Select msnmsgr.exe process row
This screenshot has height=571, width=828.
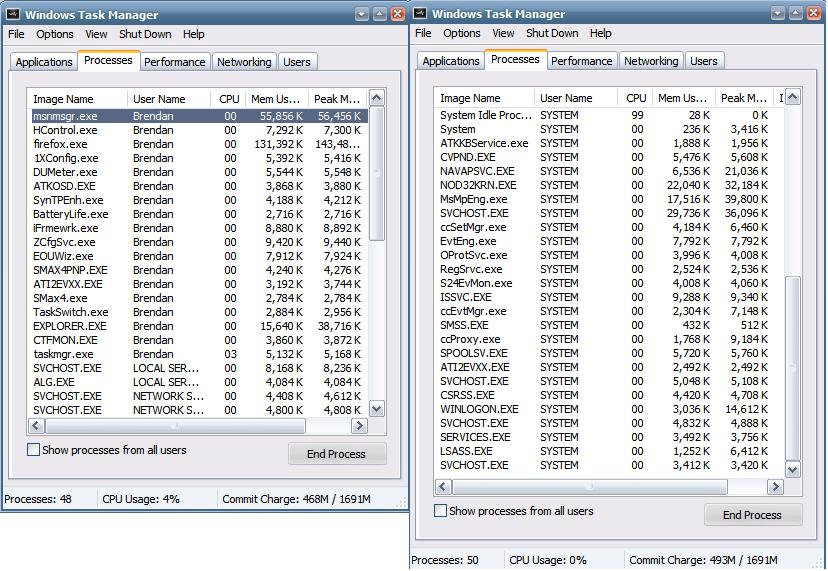pyautogui.click(x=199, y=116)
